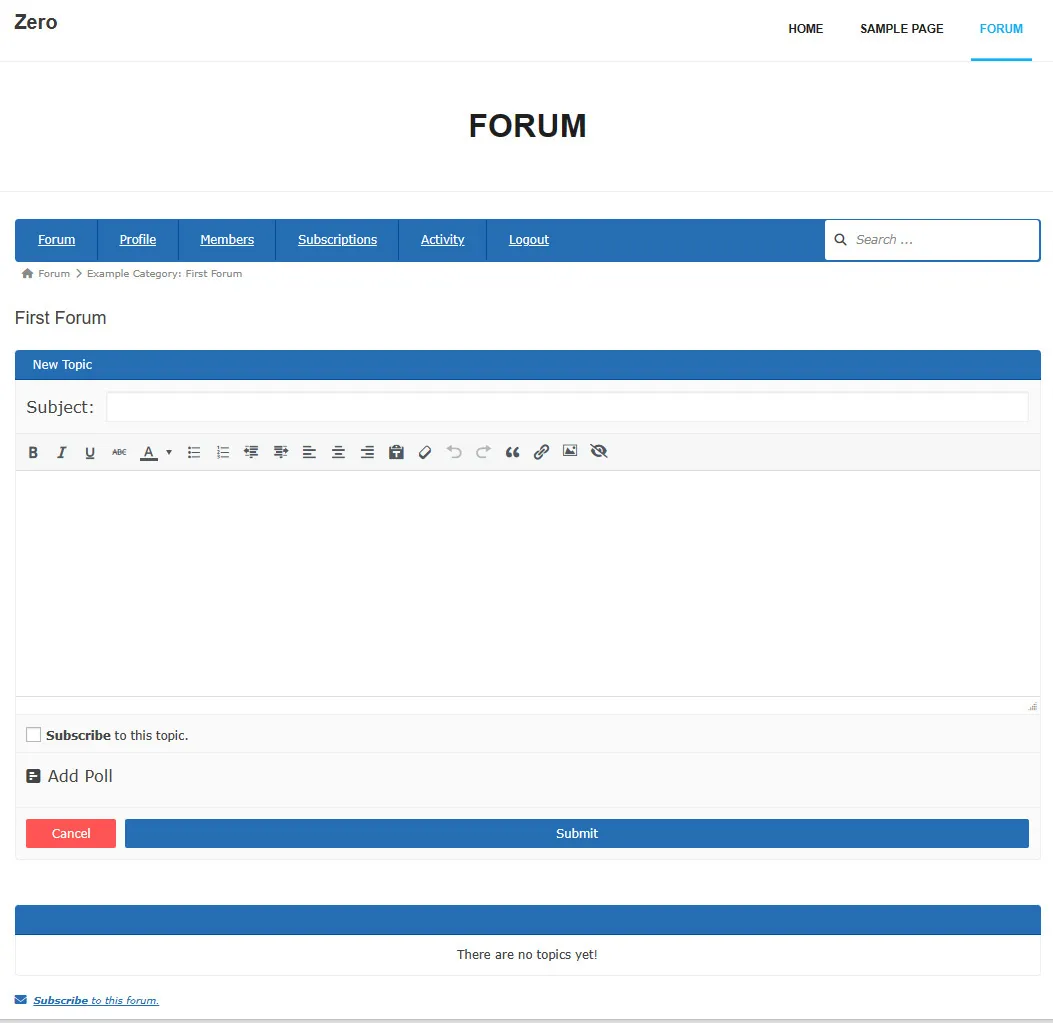Click the red Cancel button
Image resolution: width=1053 pixels, height=1023 pixels.
pos(71,833)
